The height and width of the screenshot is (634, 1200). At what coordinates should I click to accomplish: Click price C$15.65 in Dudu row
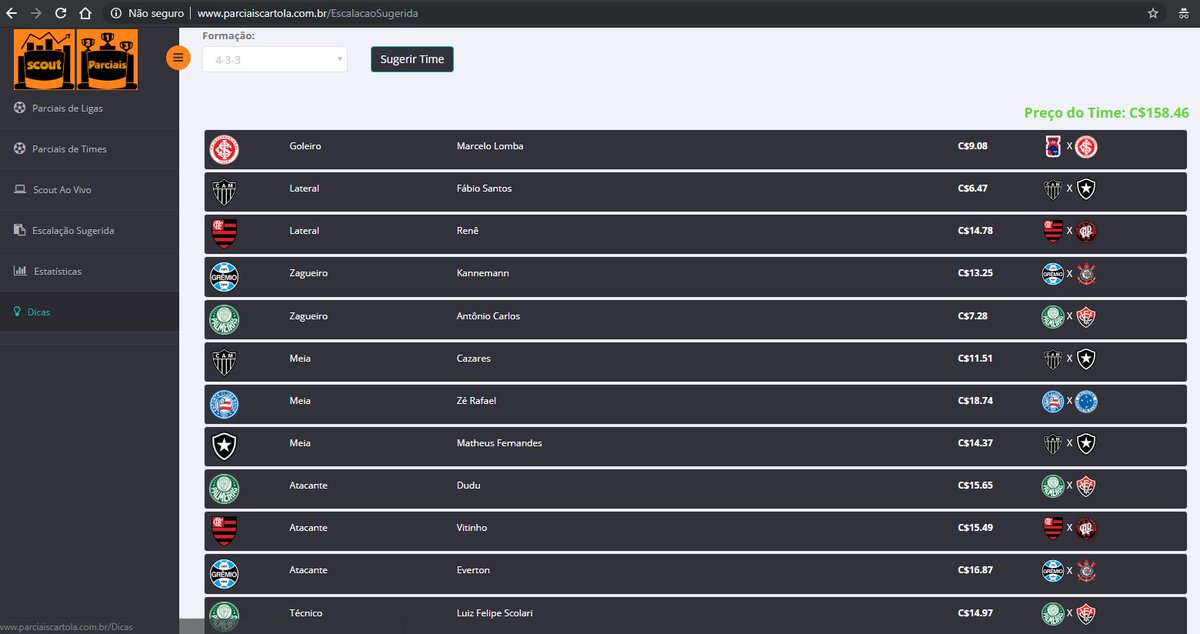tap(975, 485)
